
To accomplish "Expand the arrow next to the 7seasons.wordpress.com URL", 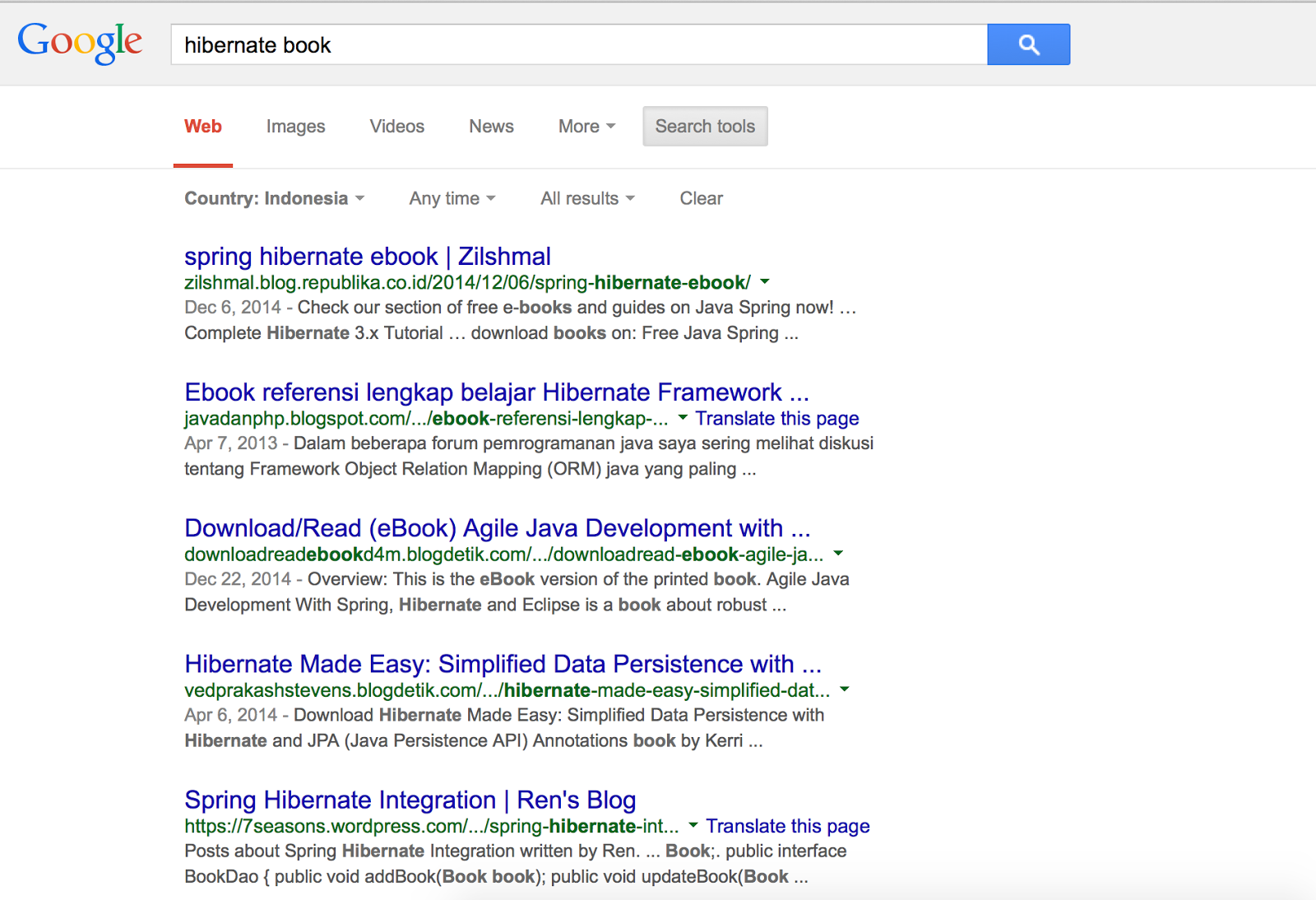I will coord(693,825).
